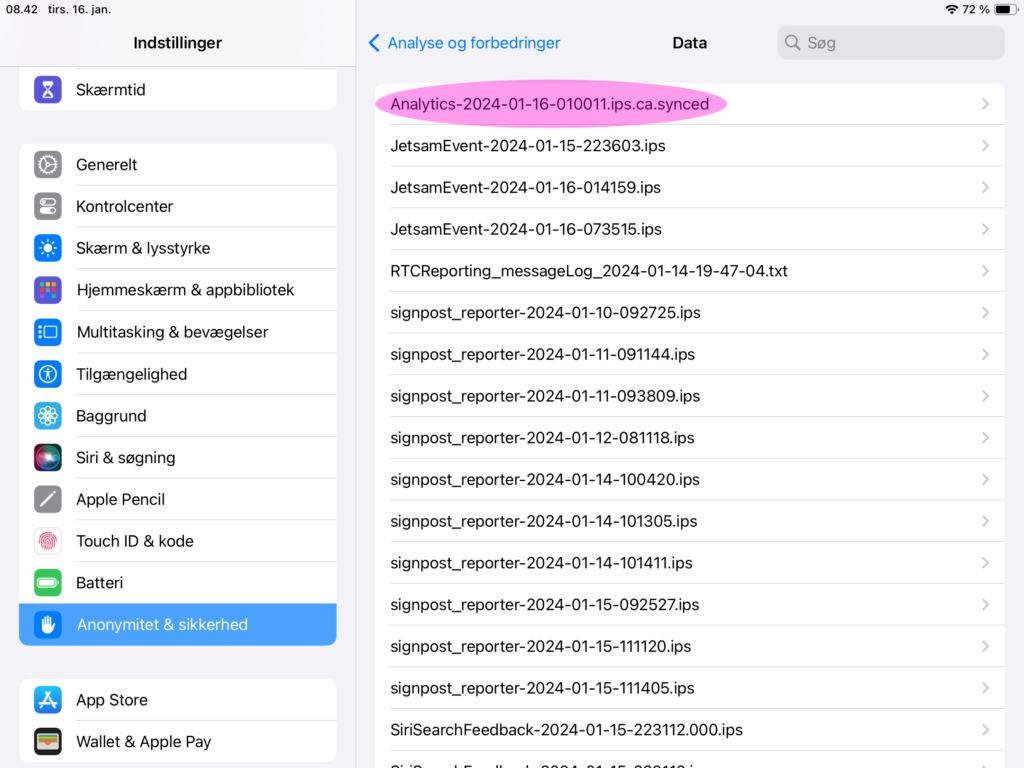This screenshot has width=1024, height=768.
Task: Expand signpost_reporter-2024-01-10-092725.ips chevron
Action: pos(985,313)
